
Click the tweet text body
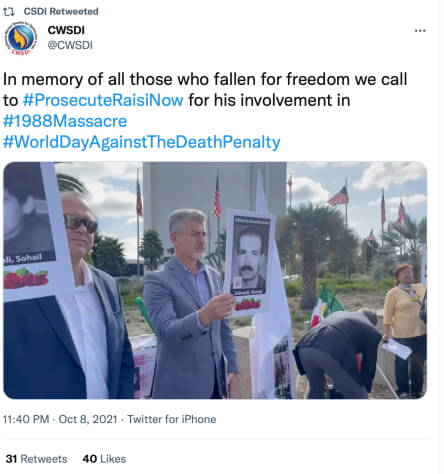point(205,111)
